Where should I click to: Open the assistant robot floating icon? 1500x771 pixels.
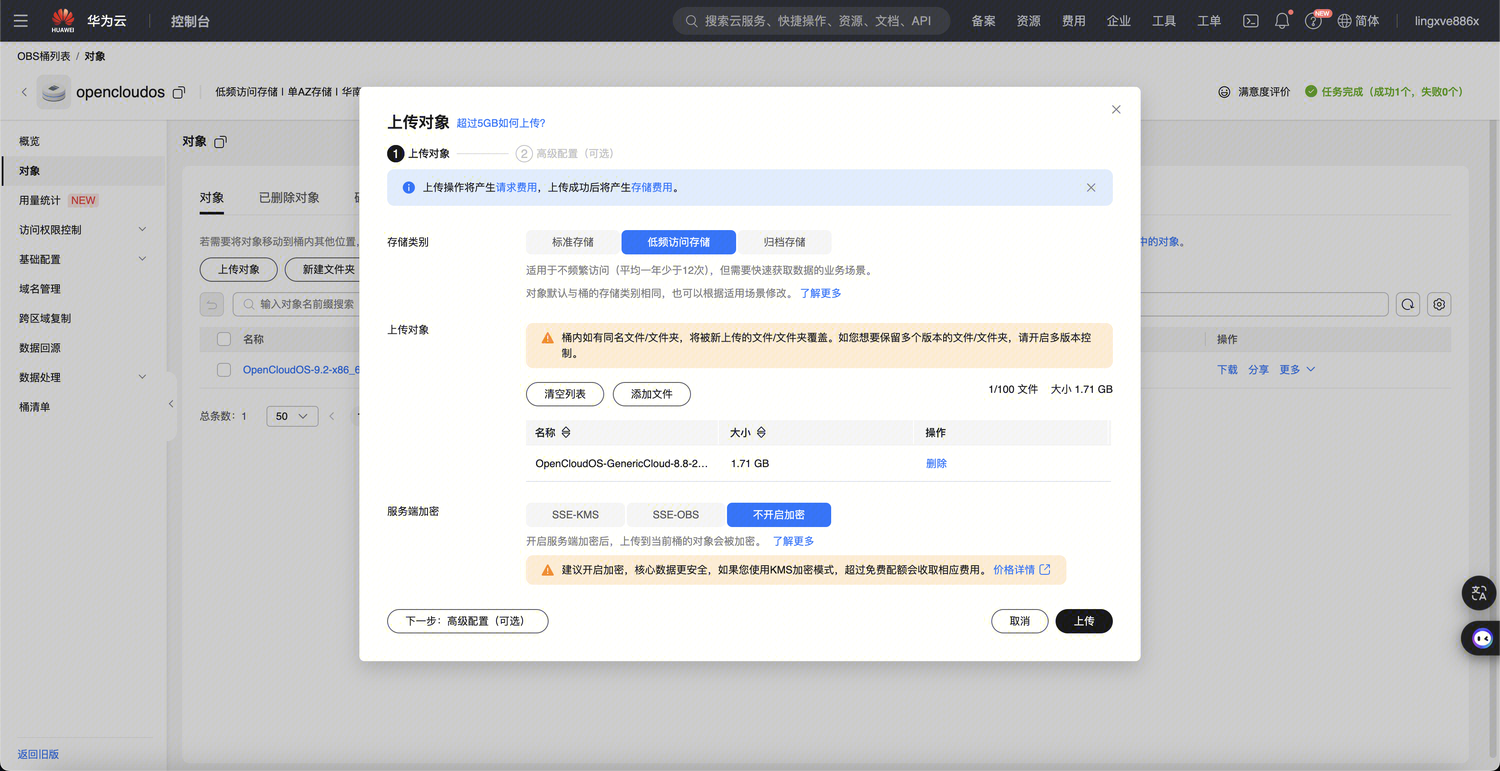(1481, 638)
